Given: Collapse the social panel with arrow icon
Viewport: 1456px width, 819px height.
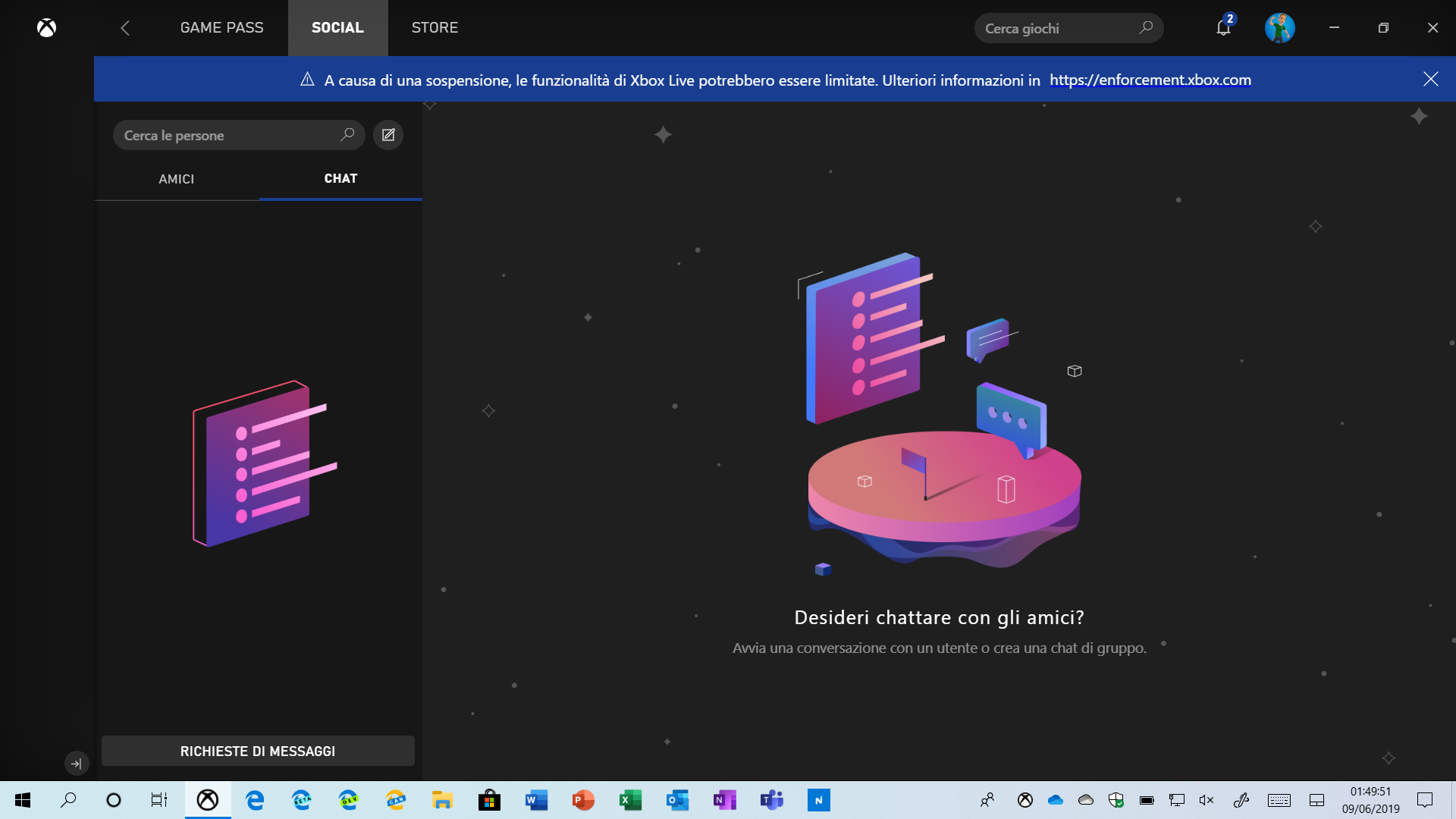Looking at the screenshot, I should 77,764.
